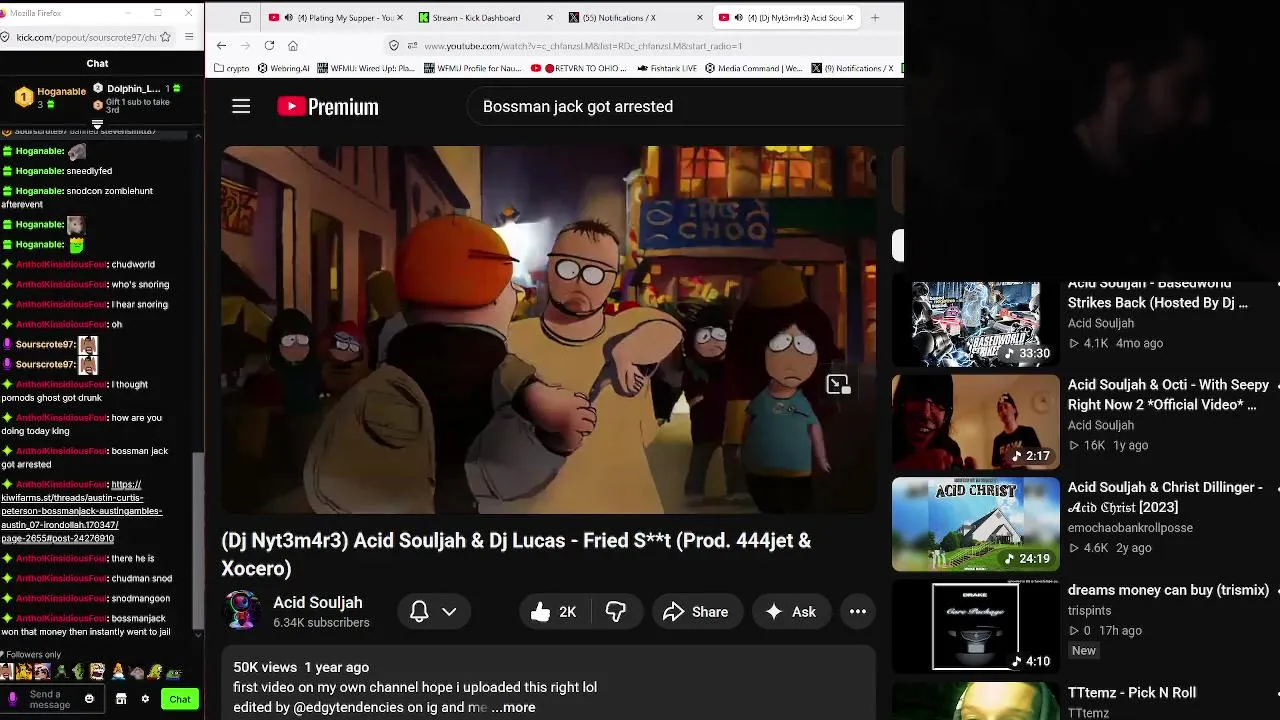Click the browser back arrow
The height and width of the screenshot is (720, 1280).
pos(221,45)
